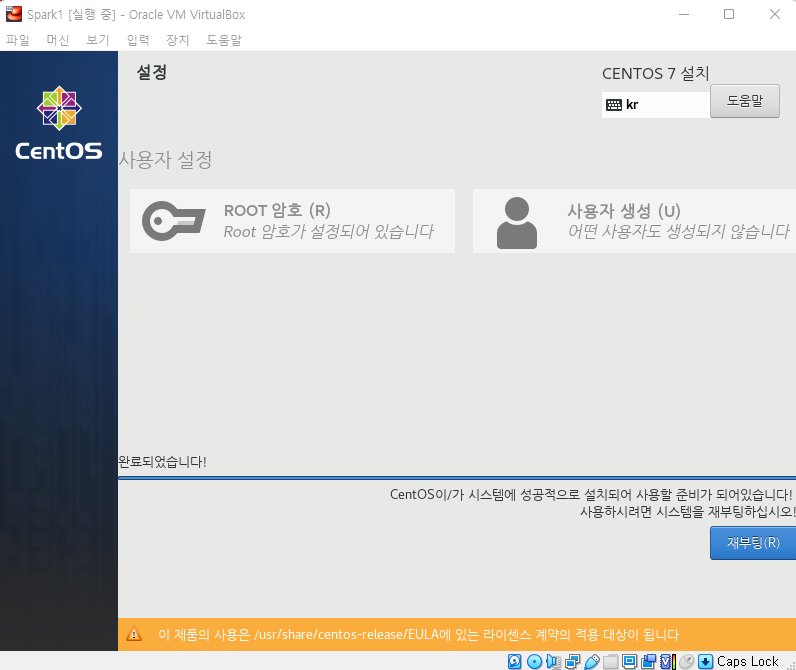The height and width of the screenshot is (670, 796).
Task: Click the display settings status icon
Action: tap(629, 661)
